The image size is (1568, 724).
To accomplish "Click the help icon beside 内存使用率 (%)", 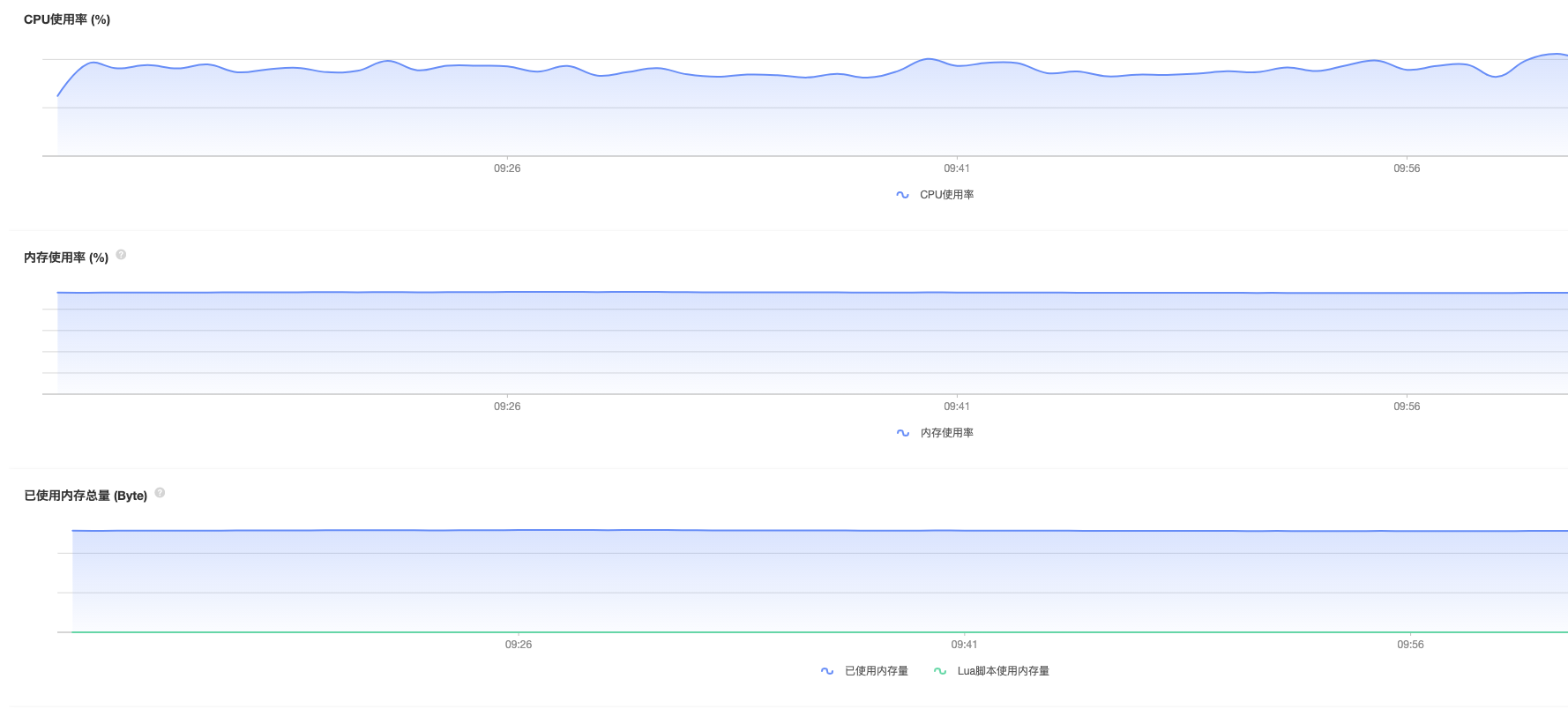I will 122,255.
